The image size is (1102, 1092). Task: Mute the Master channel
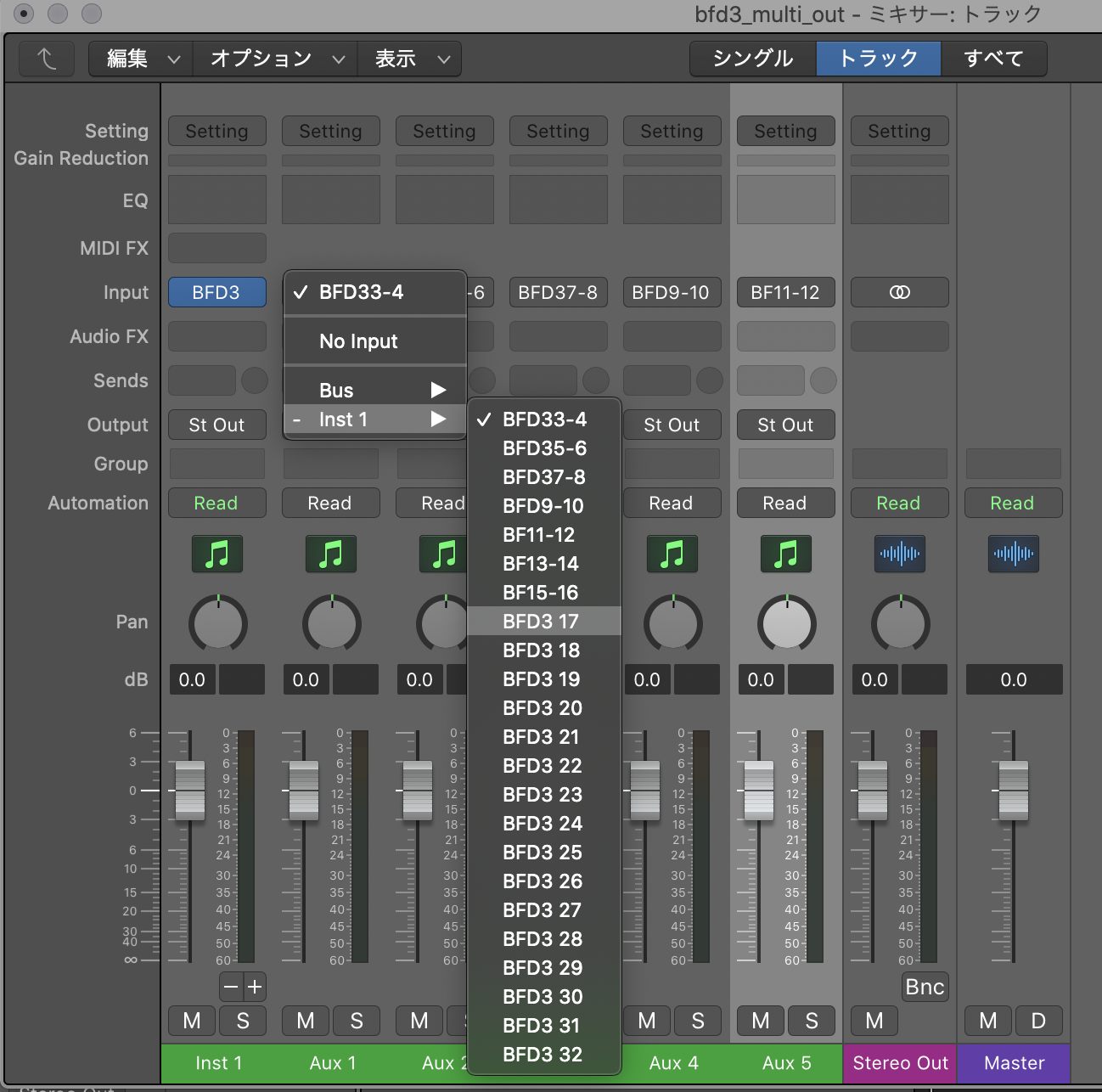(988, 1021)
